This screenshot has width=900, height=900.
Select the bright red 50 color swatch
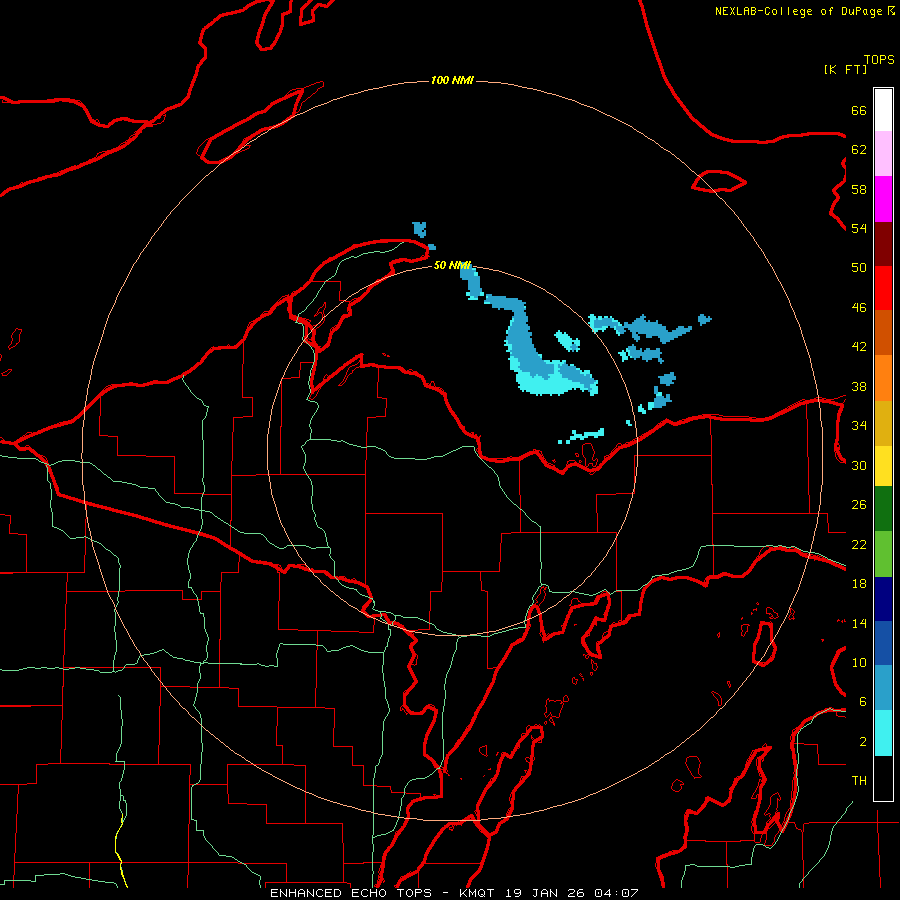883,288
